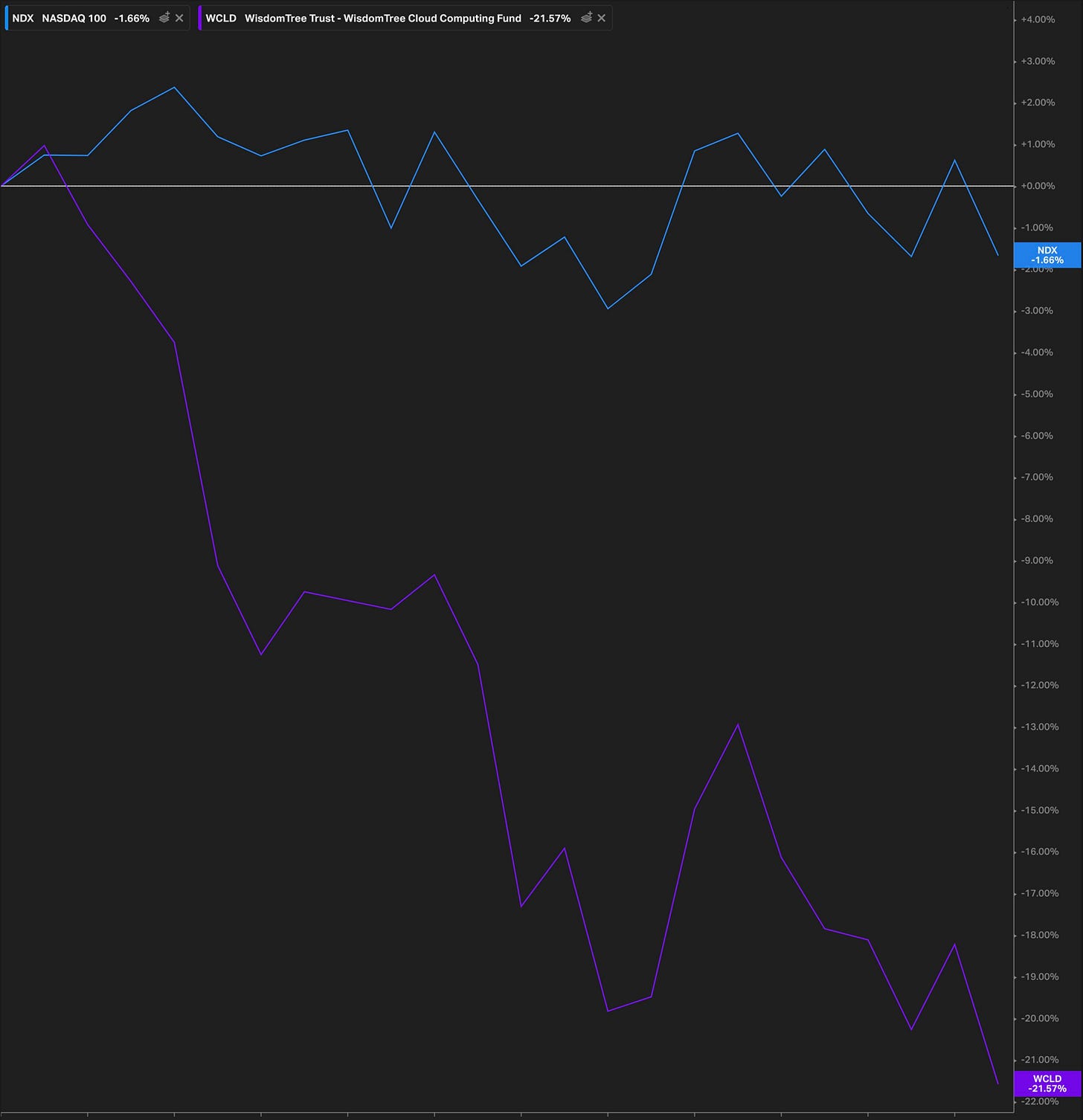Click the blue NDX -1.66% axis tag
The image size is (1083, 1120).
pos(1047,255)
